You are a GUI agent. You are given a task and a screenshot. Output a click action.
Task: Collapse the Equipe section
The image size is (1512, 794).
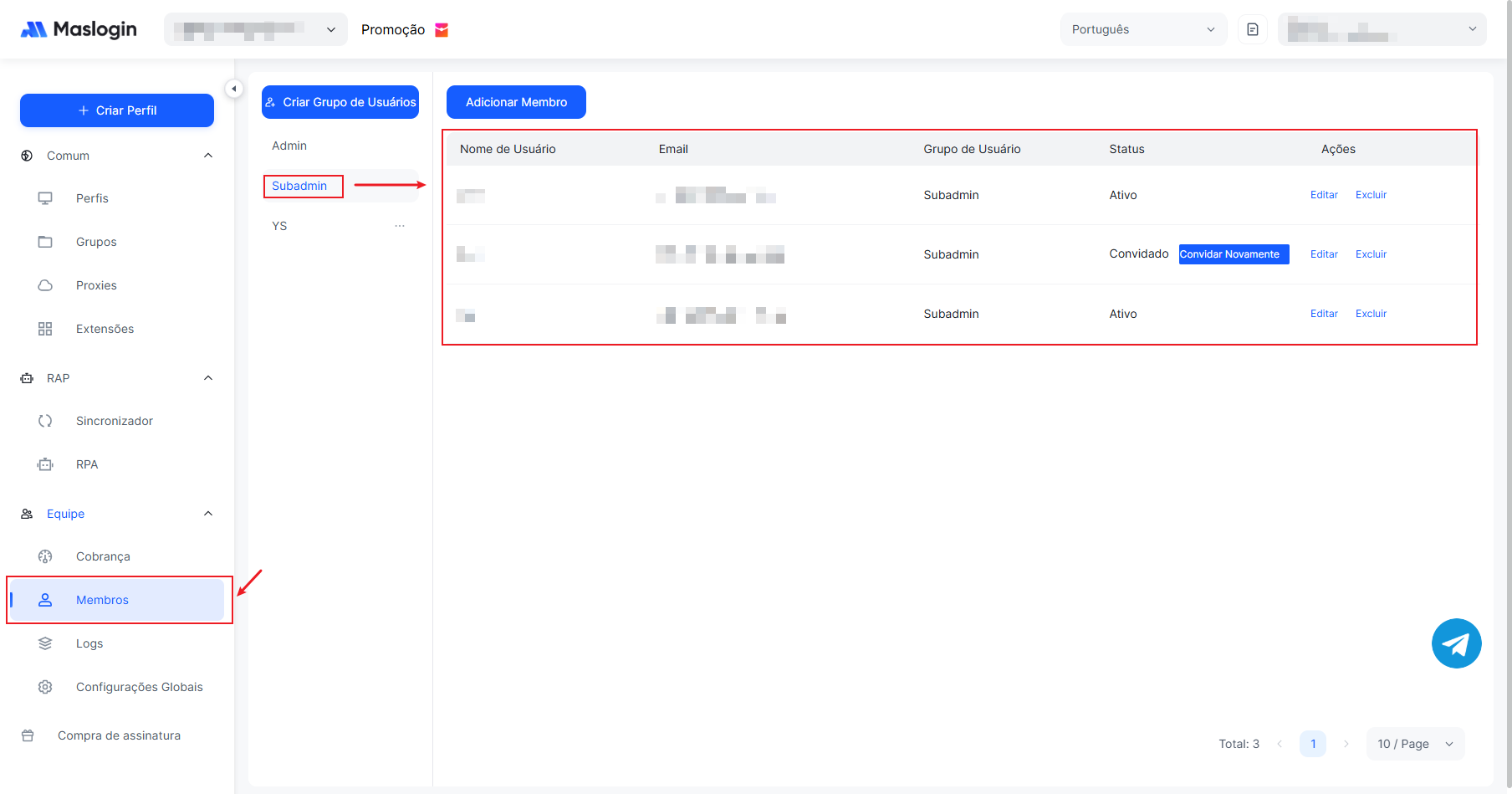[x=208, y=514]
